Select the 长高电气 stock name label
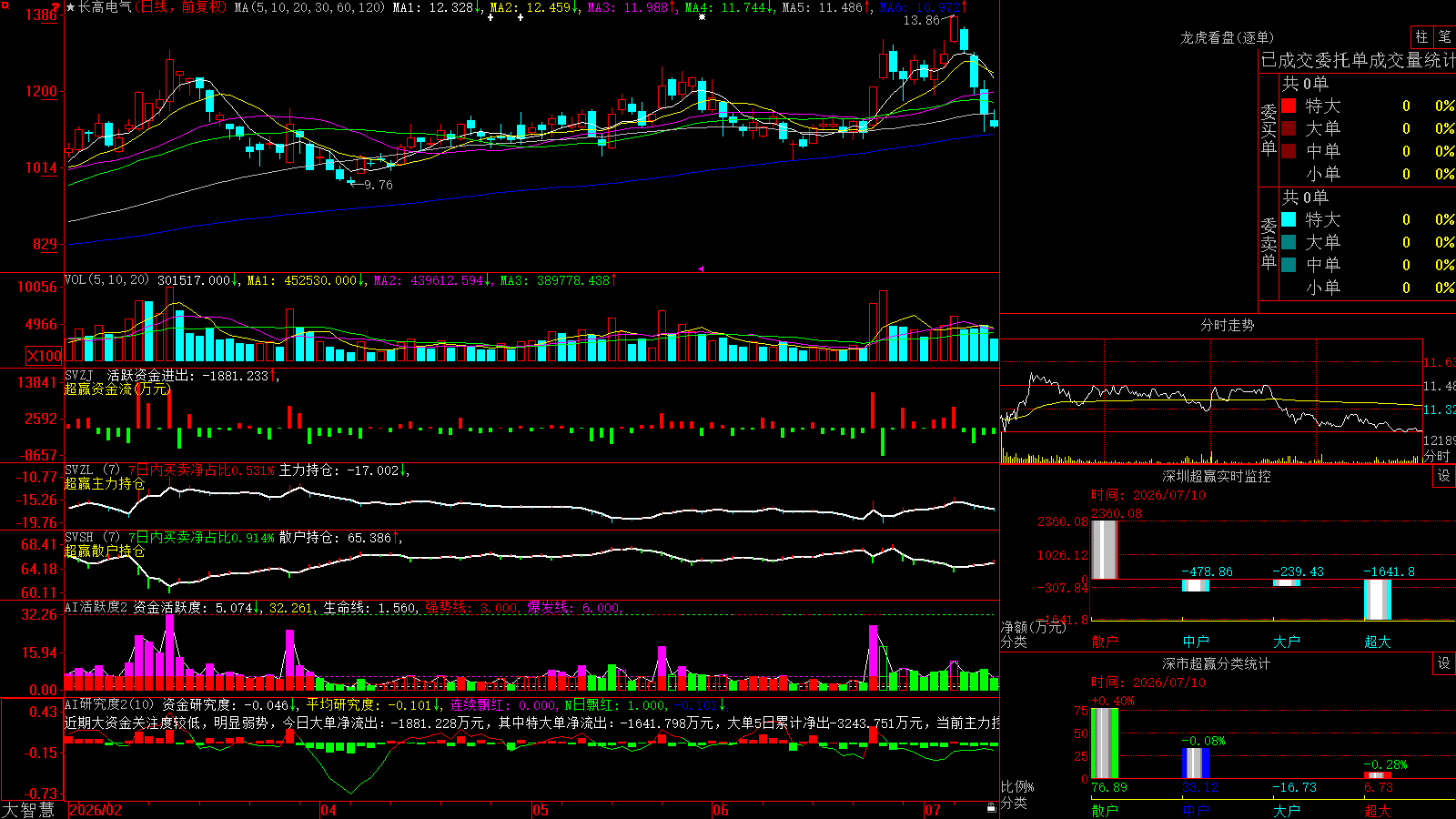1456x819 pixels. click(x=106, y=7)
